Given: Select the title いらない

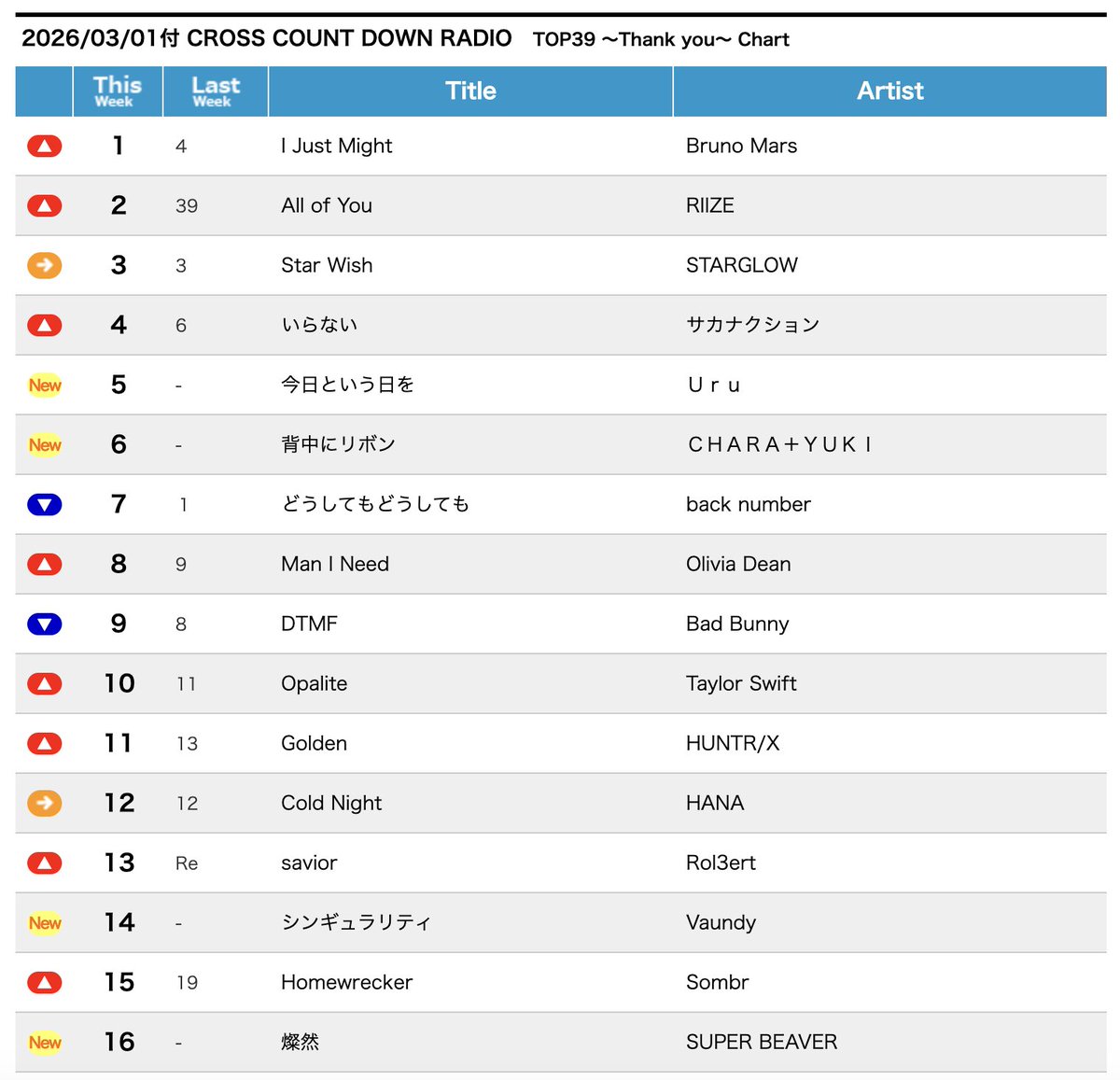Looking at the screenshot, I should tap(319, 325).
